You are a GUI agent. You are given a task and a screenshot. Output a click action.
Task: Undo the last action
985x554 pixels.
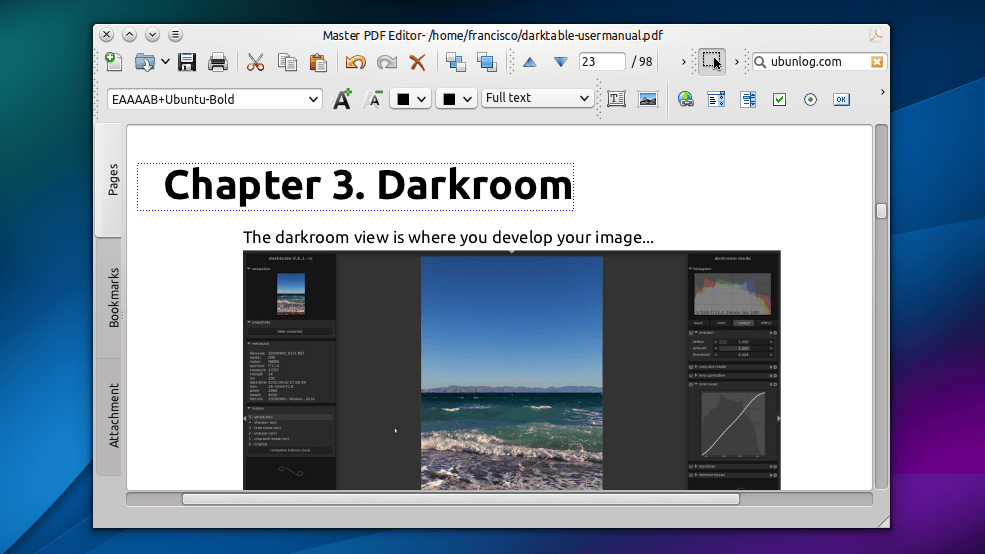[x=356, y=62]
